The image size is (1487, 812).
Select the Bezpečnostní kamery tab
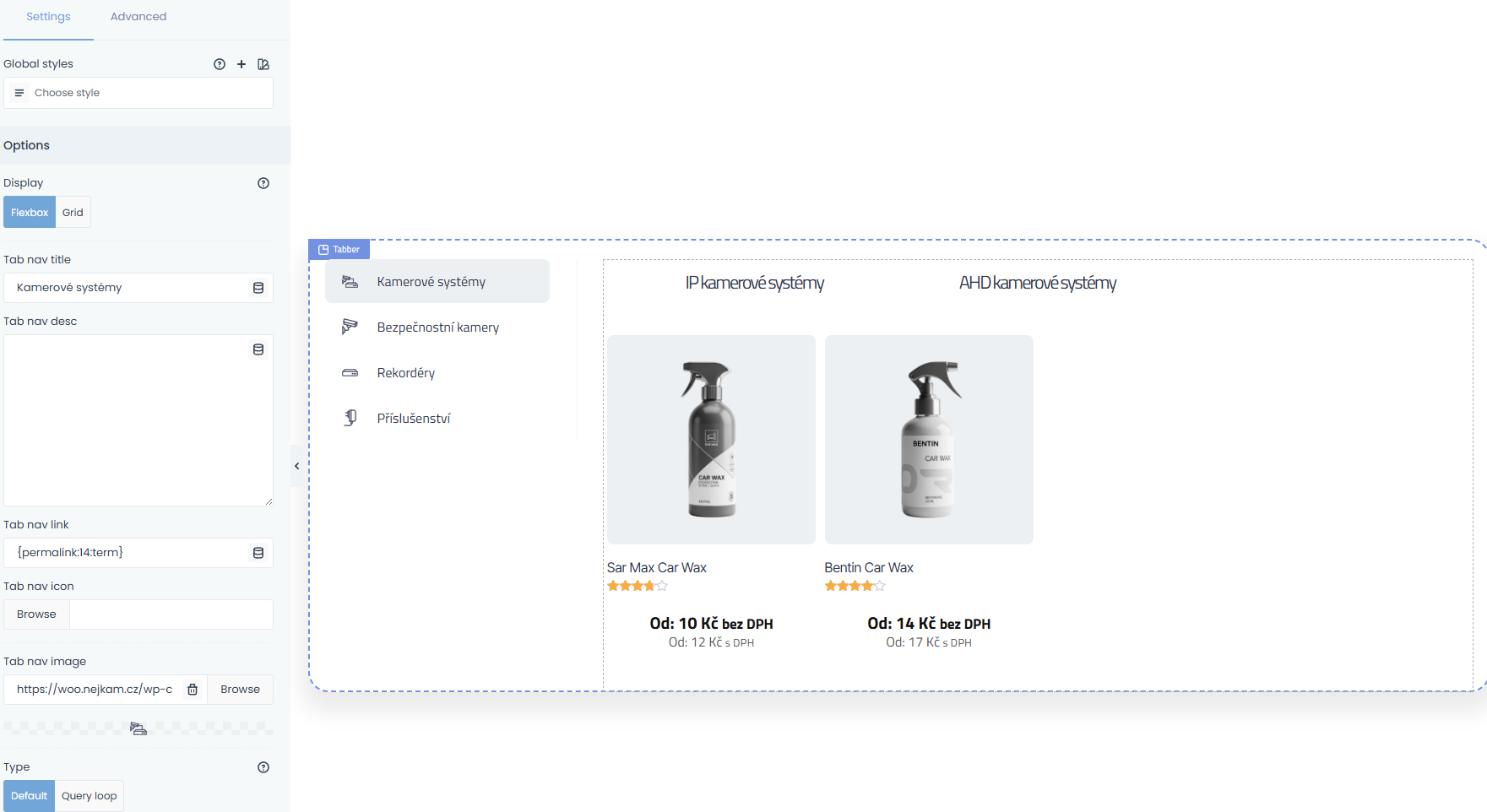click(437, 328)
